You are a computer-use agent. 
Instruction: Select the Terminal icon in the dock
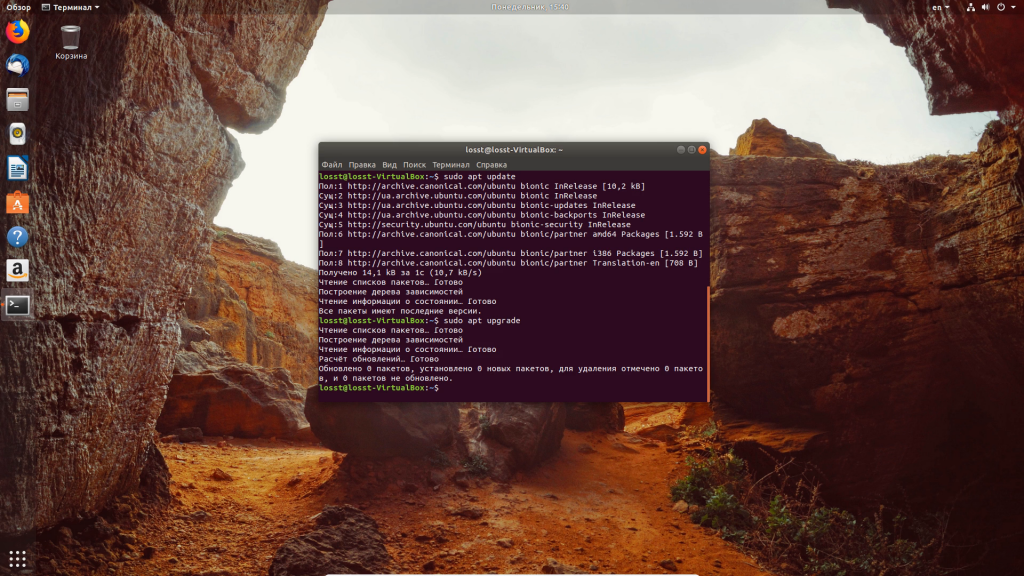pyautogui.click(x=18, y=305)
